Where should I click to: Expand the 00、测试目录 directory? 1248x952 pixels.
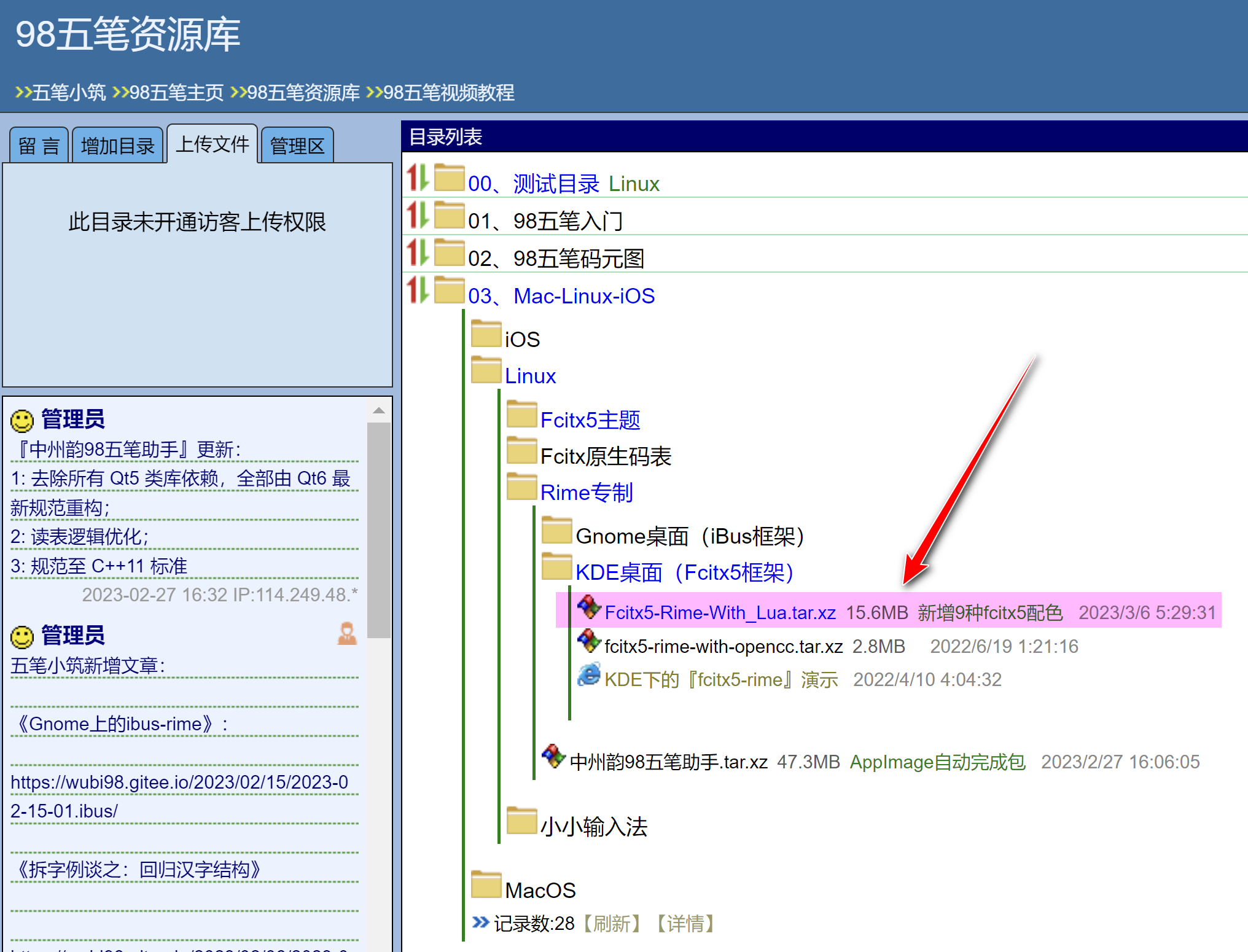pyautogui.click(x=534, y=184)
